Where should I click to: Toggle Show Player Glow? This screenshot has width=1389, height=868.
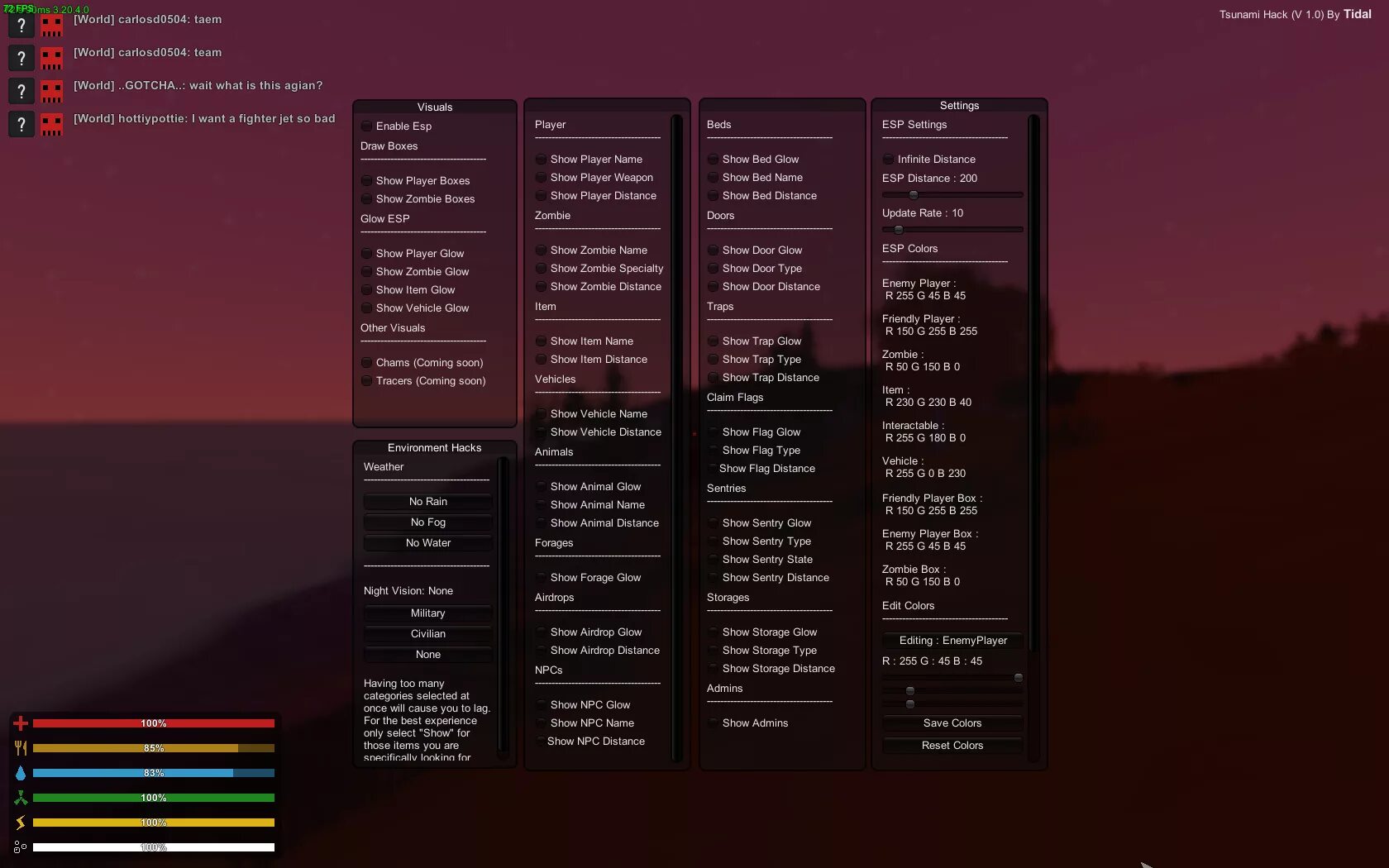click(367, 253)
